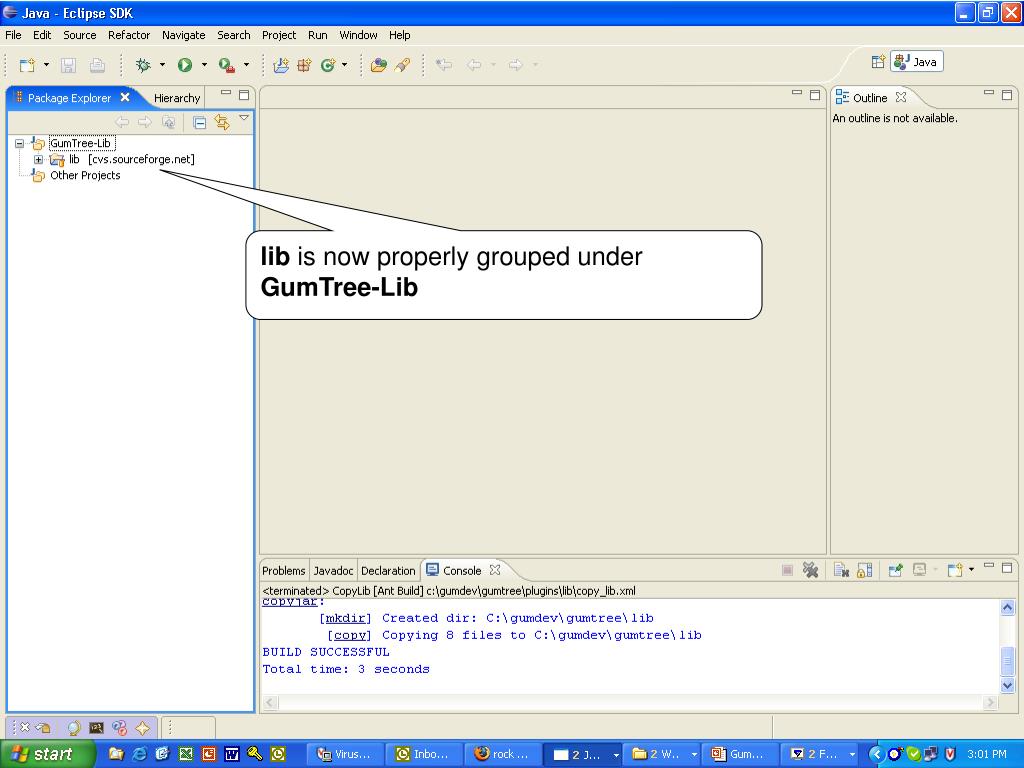
Task: Click the Save toolbar icon
Action: [x=69, y=65]
